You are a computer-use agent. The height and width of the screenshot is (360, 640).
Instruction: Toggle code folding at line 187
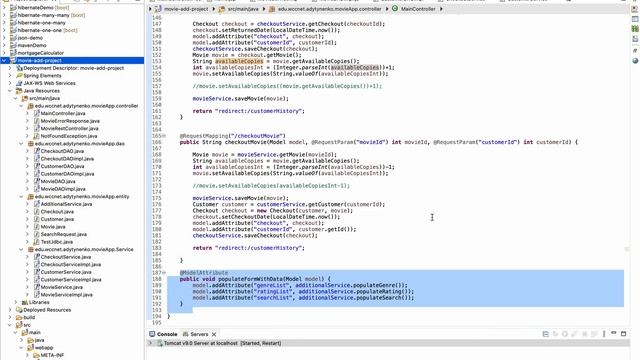pyautogui.click(x=164, y=273)
